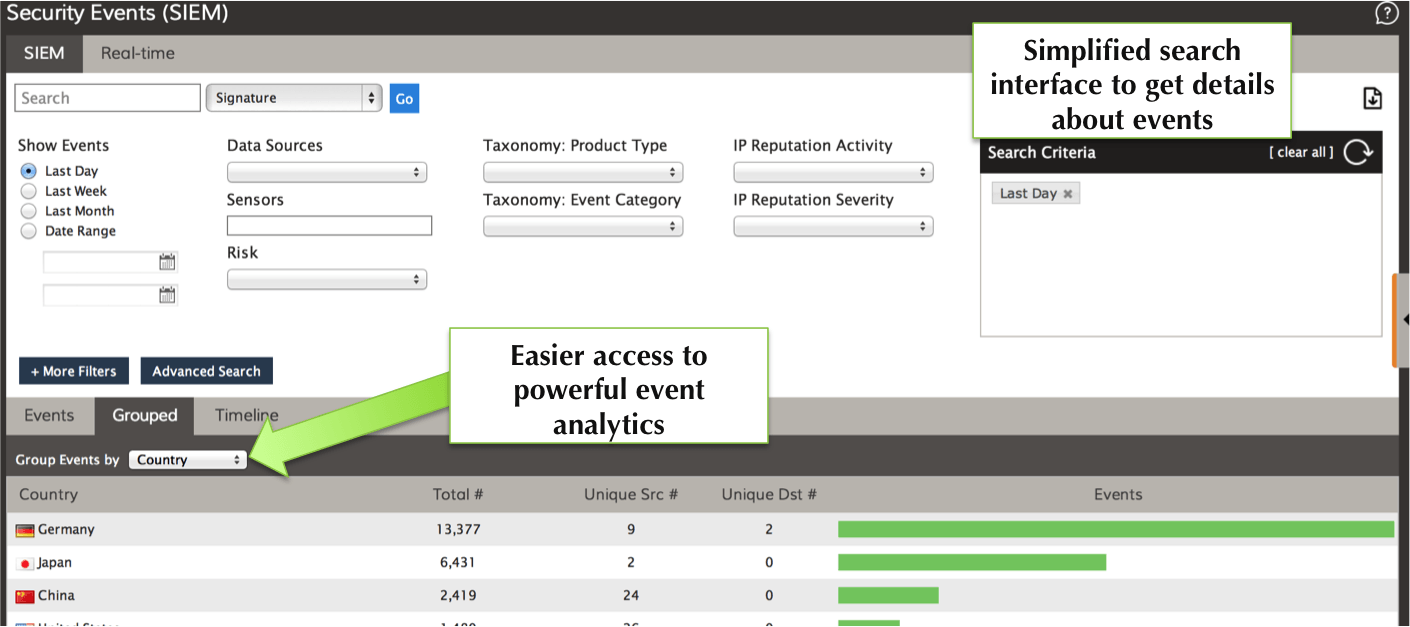Click inside the Sensors input field
This screenshot has width=1410, height=627.
click(329, 225)
